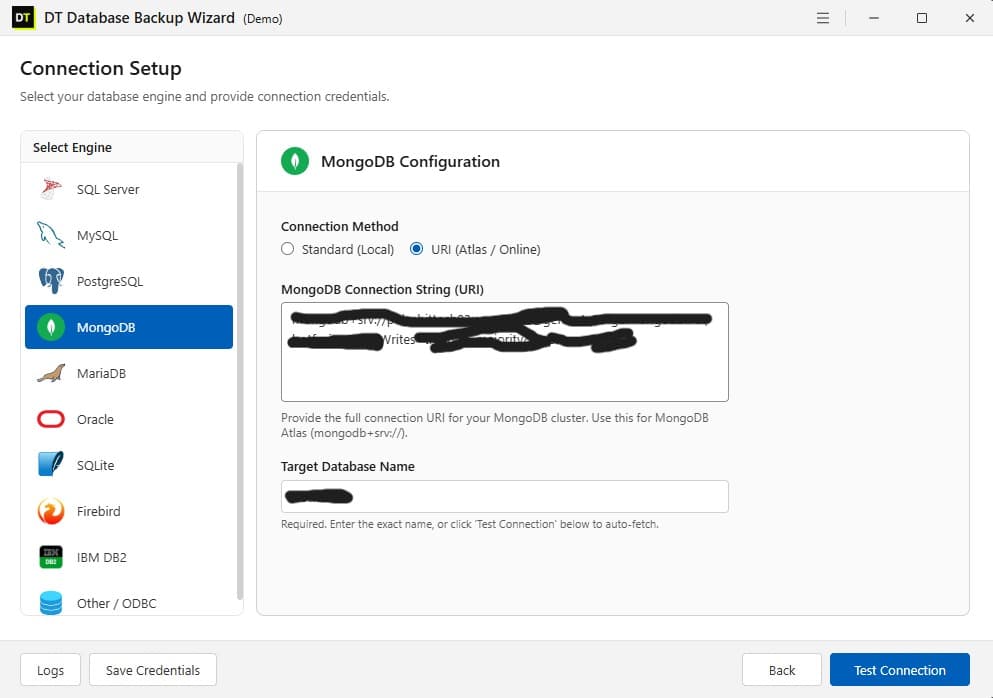Click the Oracle red oval icon
The width and height of the screenshot is (993, 698).
[x=51, y=419]
